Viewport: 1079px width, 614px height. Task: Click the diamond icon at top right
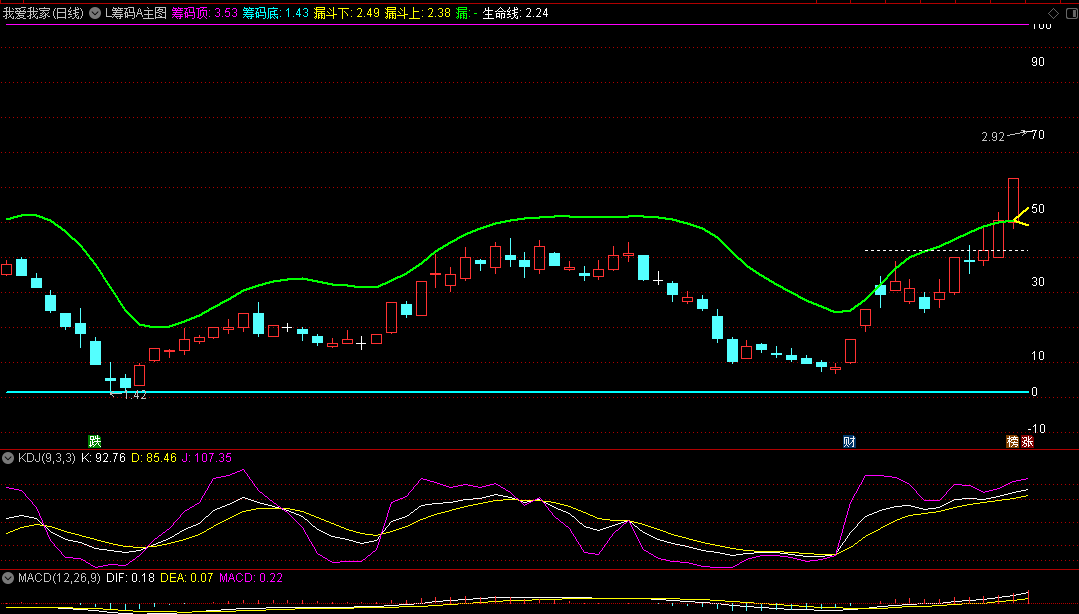click(1052, 13)
